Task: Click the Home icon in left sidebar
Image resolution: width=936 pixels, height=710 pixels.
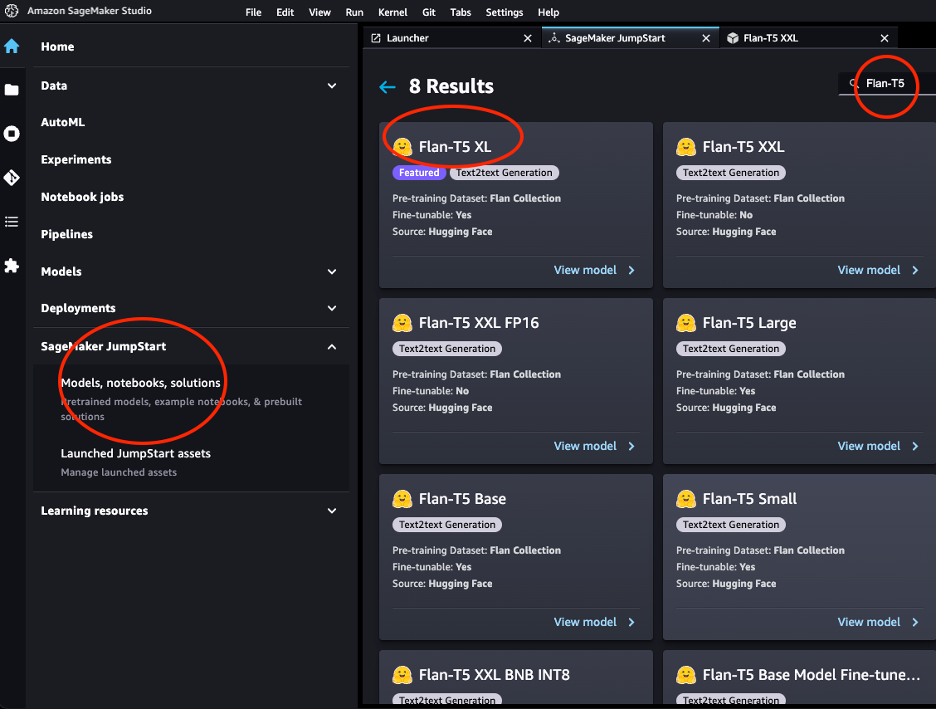Action: click(12, 47)
